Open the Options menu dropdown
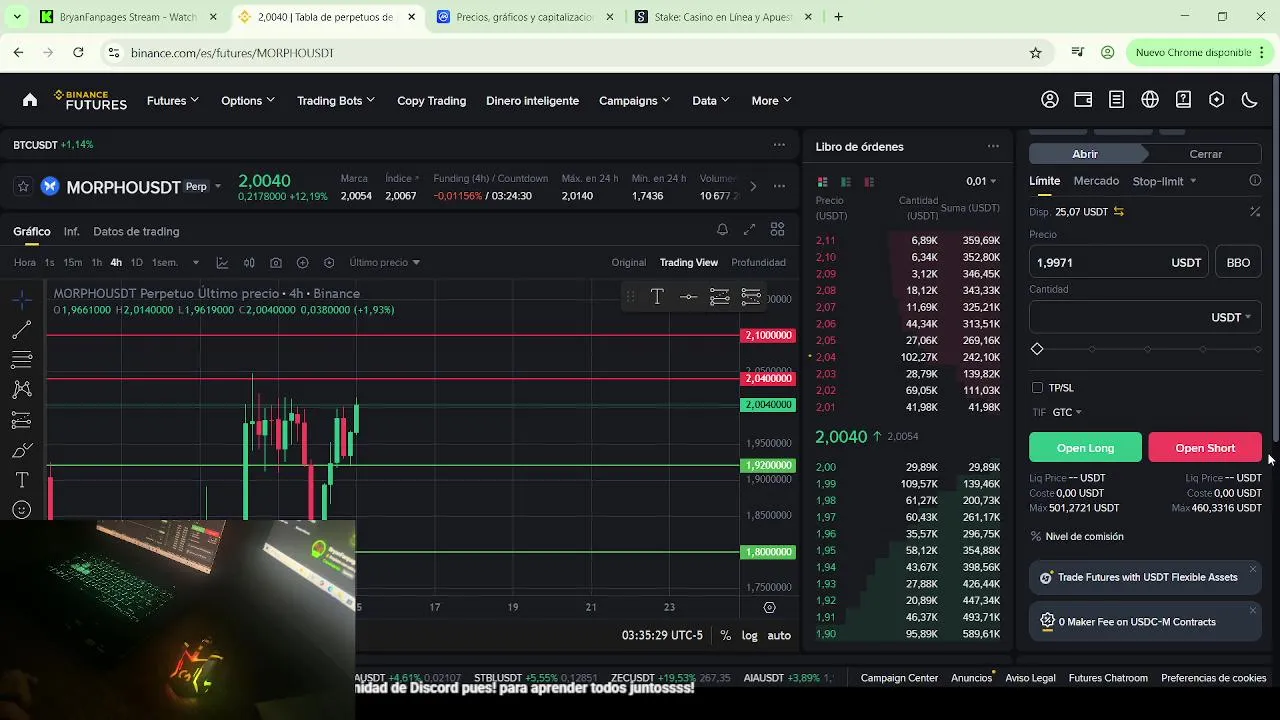This screenshot has width=1280, height=720. point(248,100)
